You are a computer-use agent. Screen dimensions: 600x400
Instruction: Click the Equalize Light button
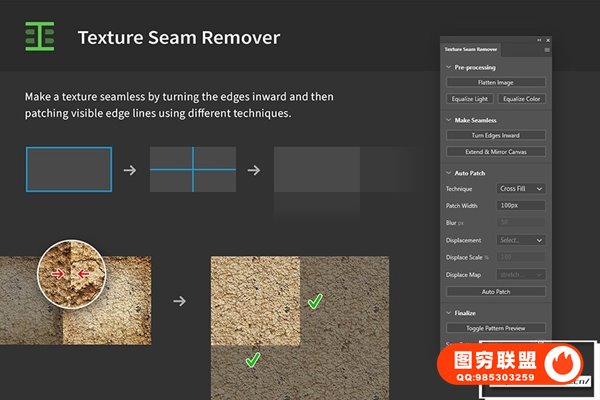pos(470,99)
